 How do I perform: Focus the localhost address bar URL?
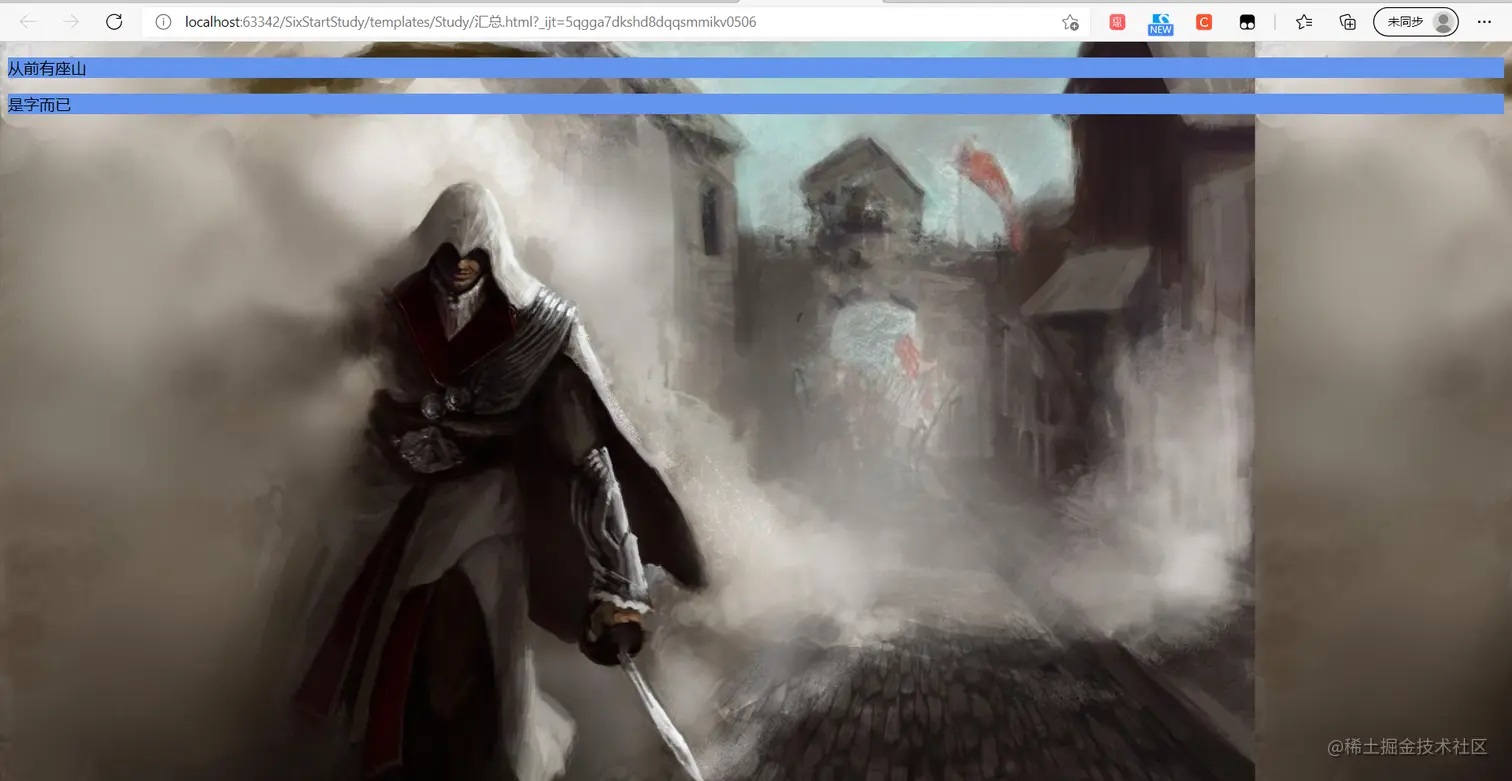click(x=470, y=22)
